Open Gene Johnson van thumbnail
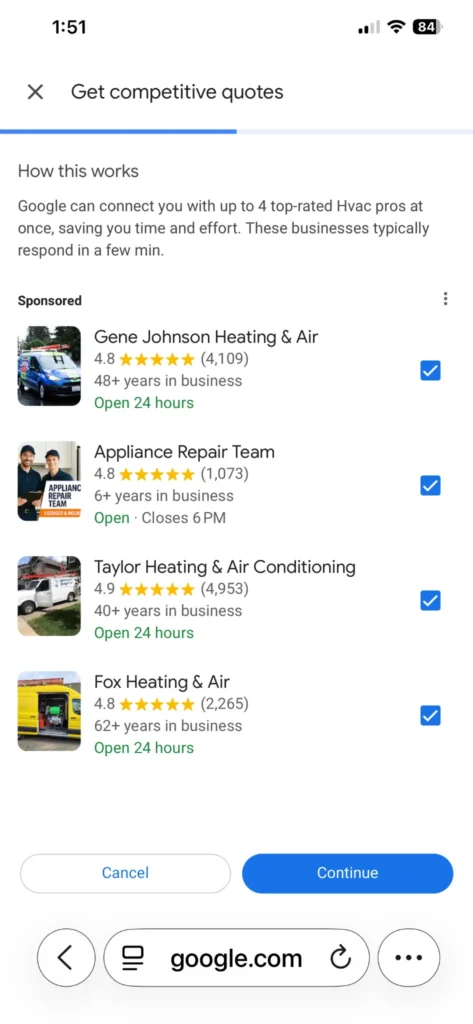This screenshot has width=473, height=1024. coord(49,366)
